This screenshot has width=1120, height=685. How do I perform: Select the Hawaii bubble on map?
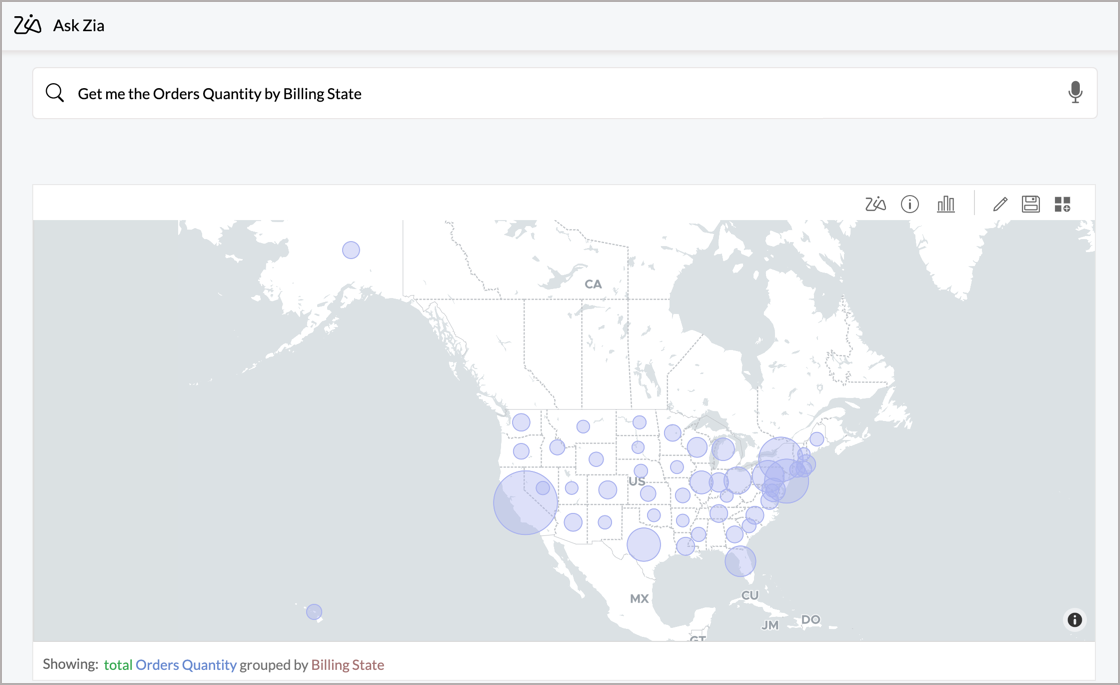314,612
